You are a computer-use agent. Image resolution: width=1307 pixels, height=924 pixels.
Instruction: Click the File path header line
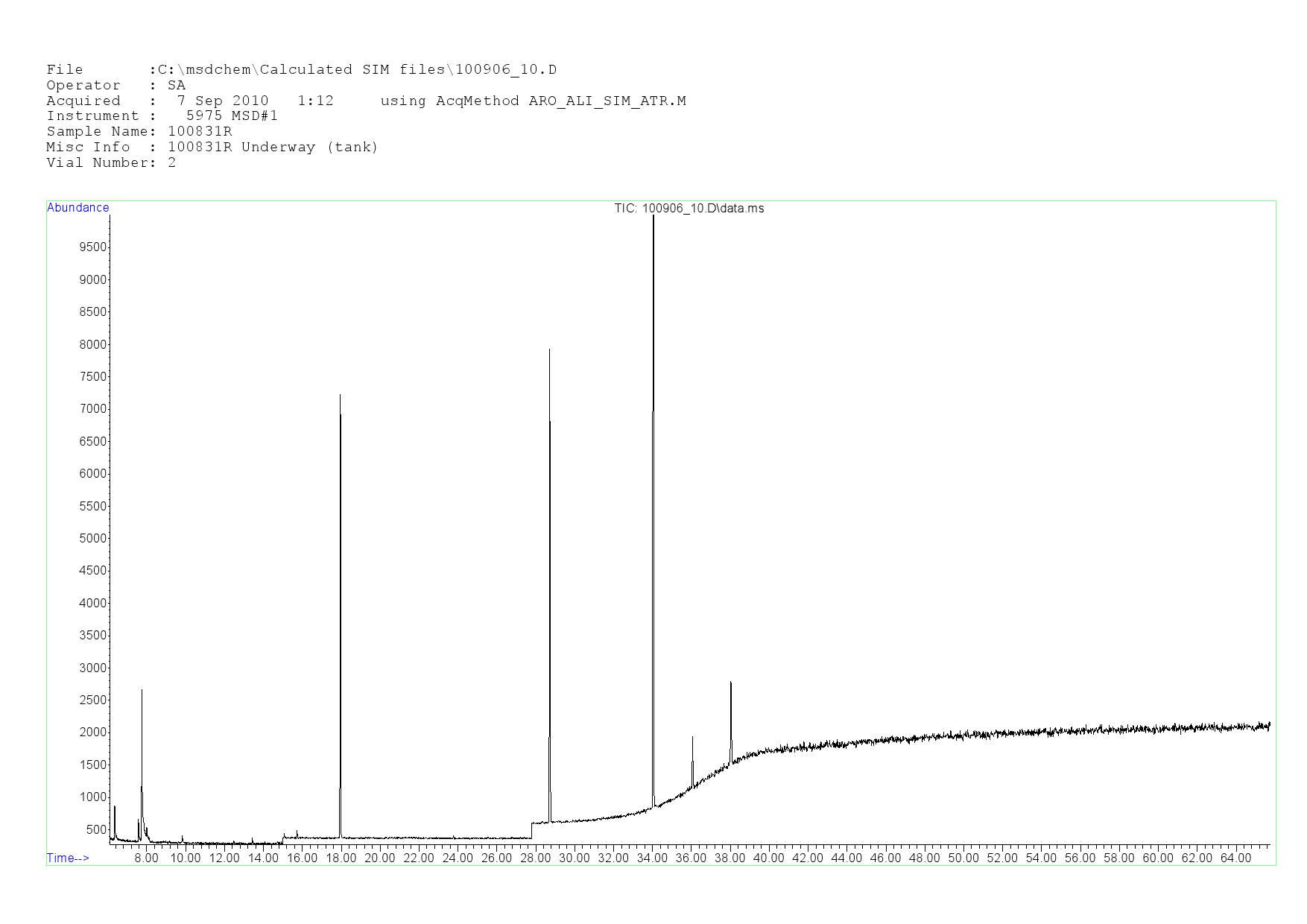click(301, 70)
